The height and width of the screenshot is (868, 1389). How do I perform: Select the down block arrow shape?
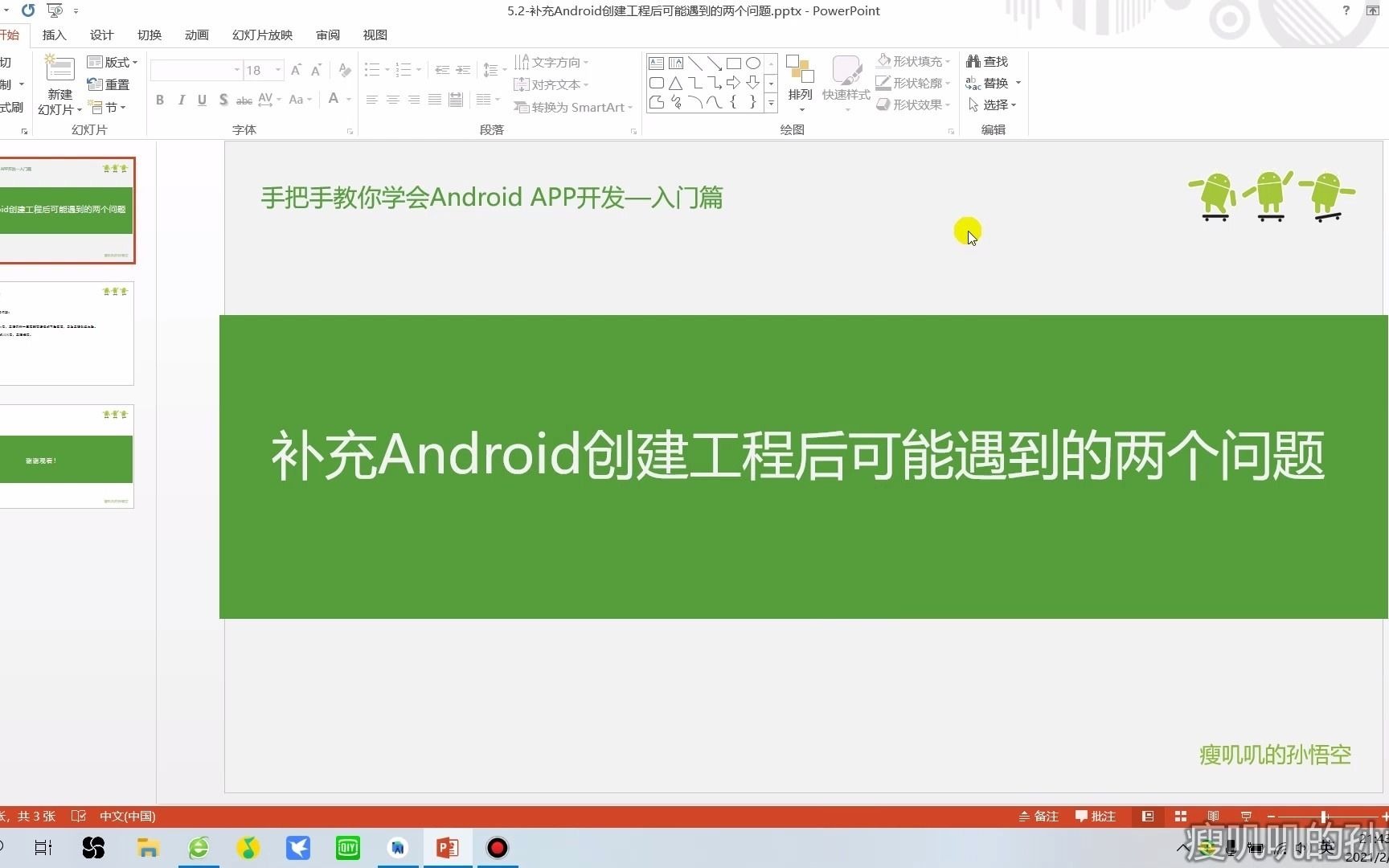(x=753, y=83)
